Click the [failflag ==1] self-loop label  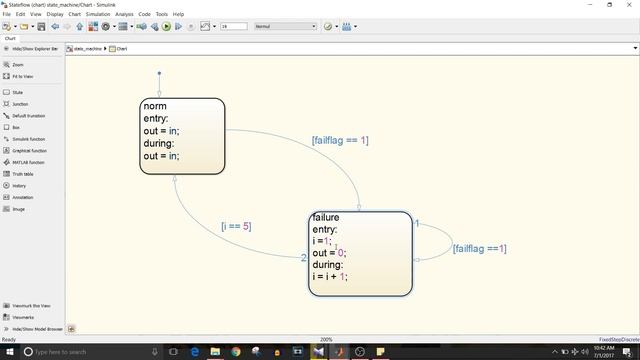480,249
